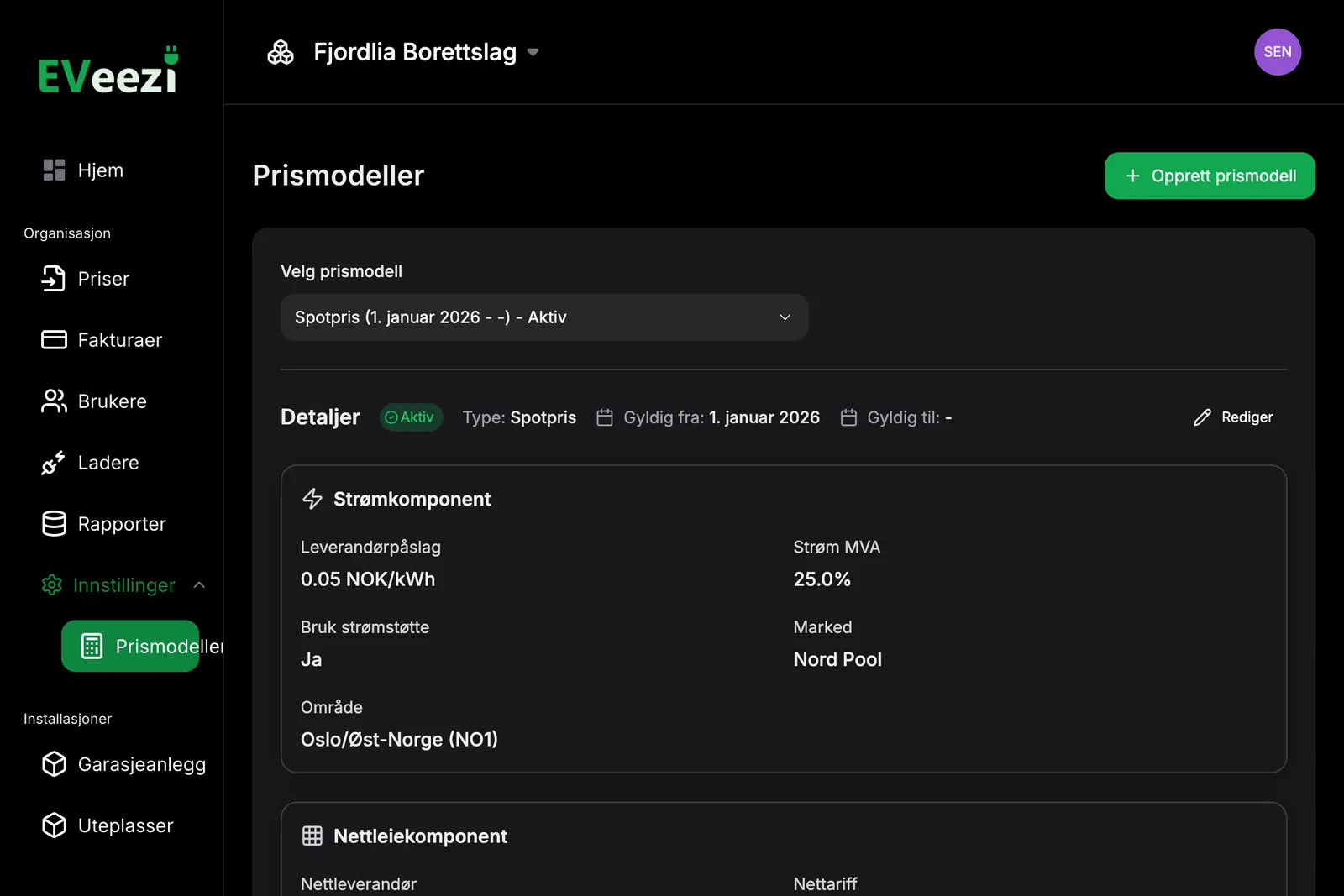Click the Rediger pencil icon

tap(1203, 417)
